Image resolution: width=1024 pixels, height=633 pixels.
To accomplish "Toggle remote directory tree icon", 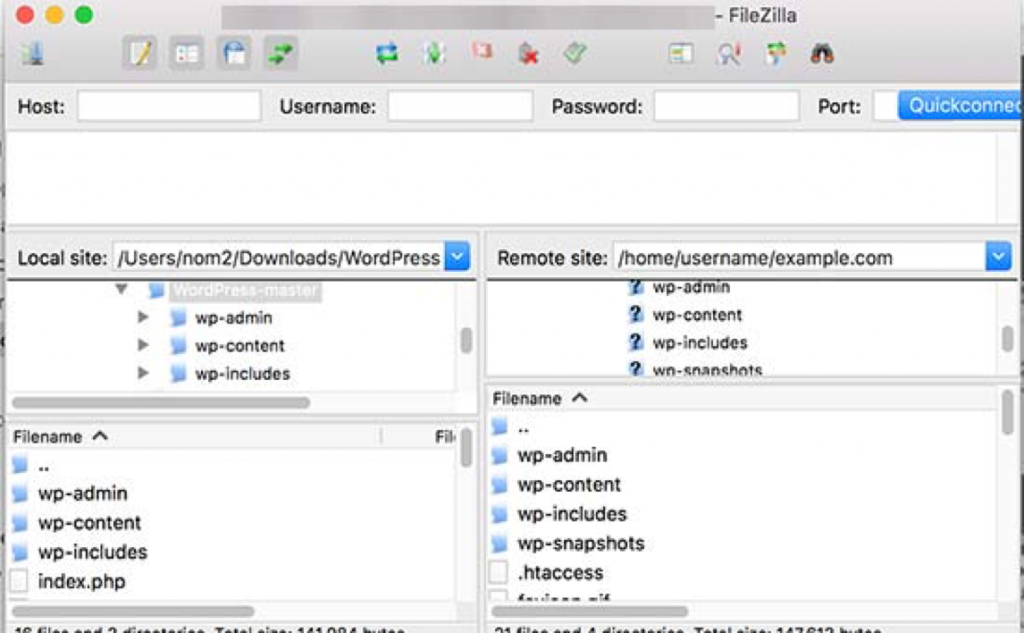I will 234,54.
